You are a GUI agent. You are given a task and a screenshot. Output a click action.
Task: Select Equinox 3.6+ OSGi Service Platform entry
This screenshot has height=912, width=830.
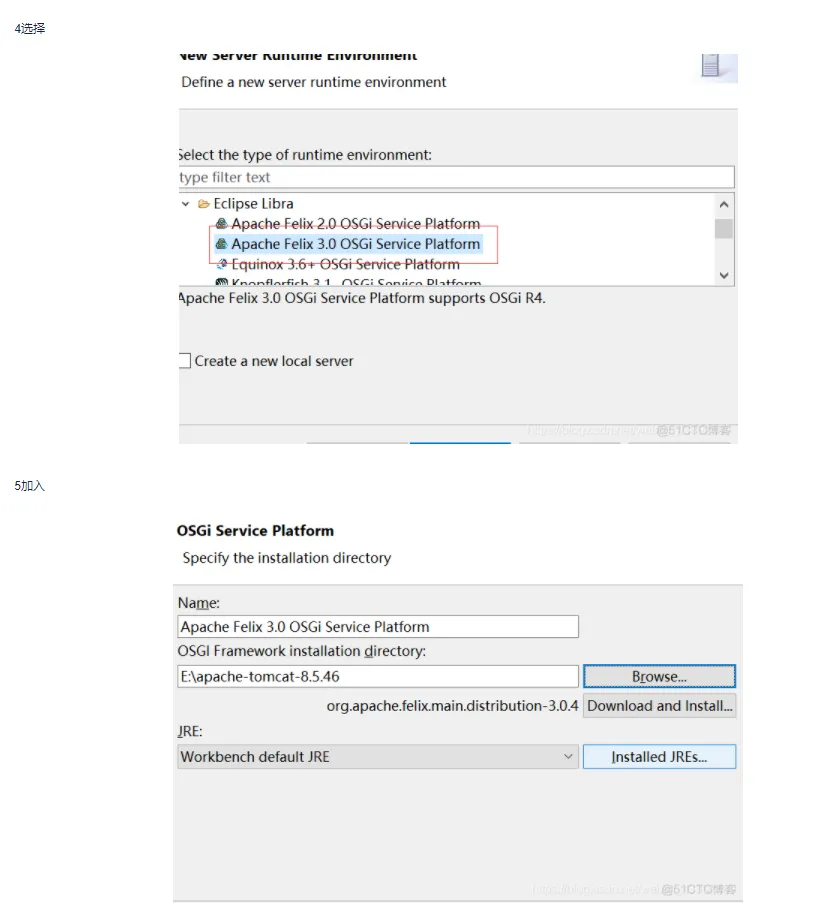pyautogui.click(x=345, y=265)
